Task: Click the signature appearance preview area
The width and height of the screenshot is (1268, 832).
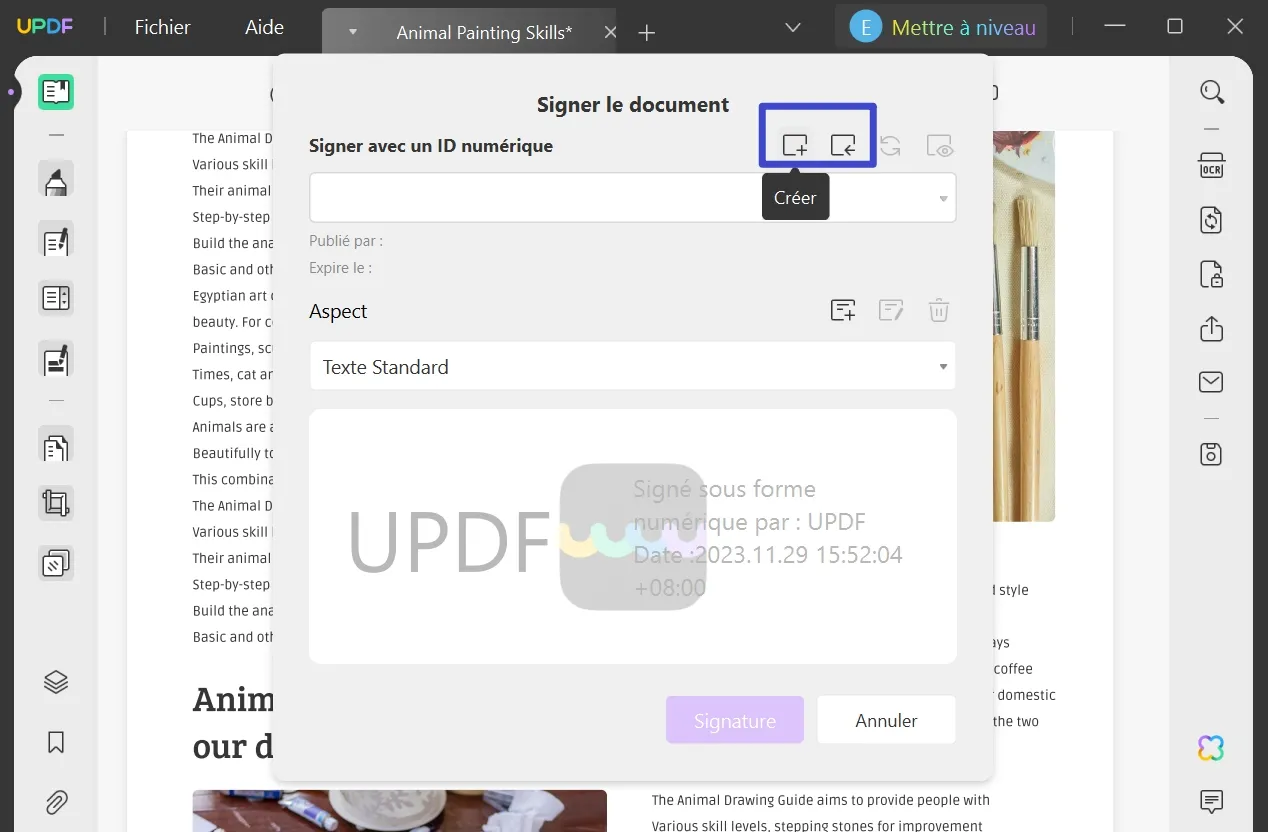Action: pyautogui.click(x=632, y=537)
